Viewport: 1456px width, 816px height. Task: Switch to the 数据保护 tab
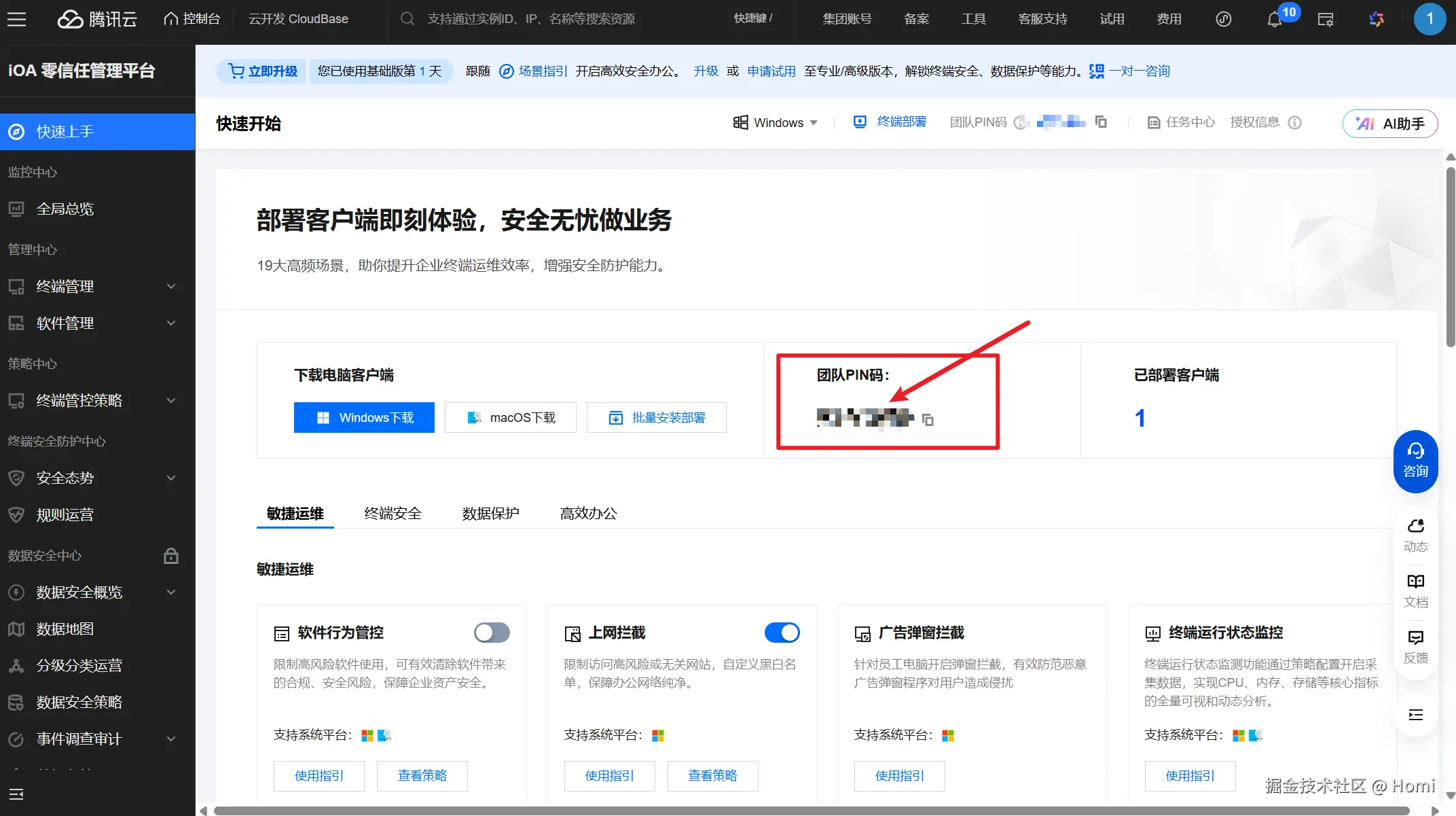pyautogui.click(x=490, y=514)
